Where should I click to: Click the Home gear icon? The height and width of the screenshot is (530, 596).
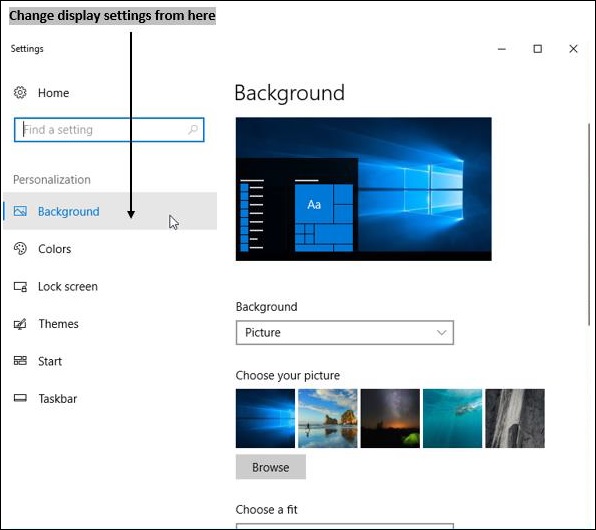pyautogui.click(x=20, y=92)
